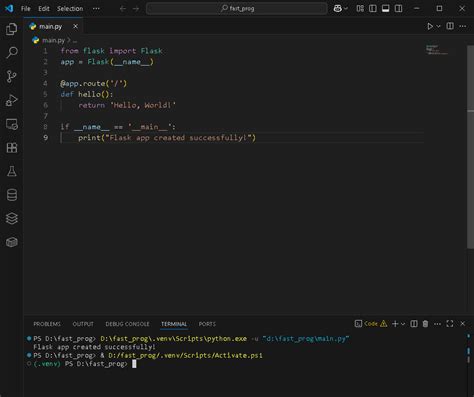Click the fast_prog command center search box
Image resolution: width=474 pixels, height=397 pixels.
click(237, 8)
